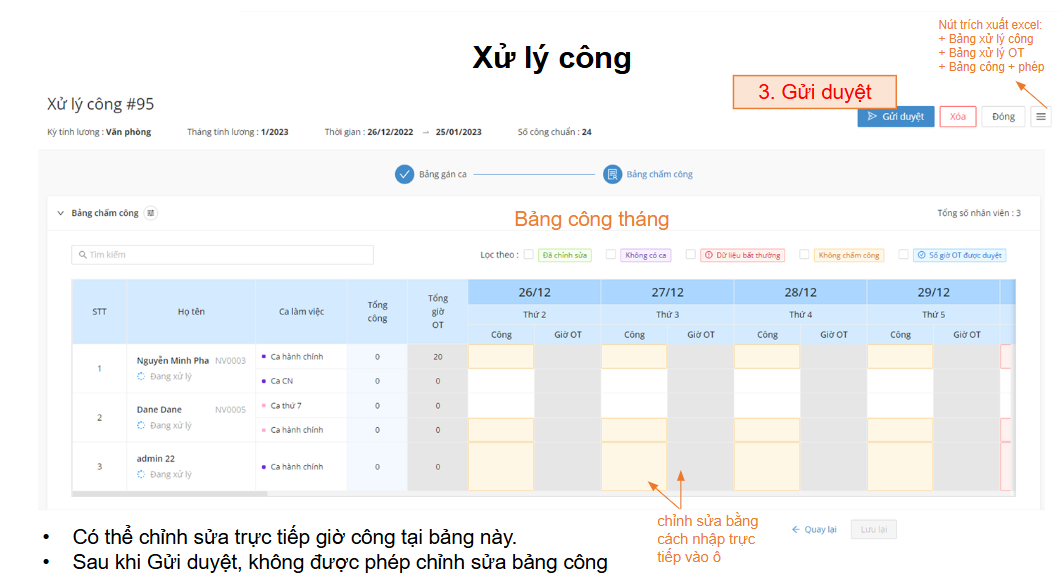This screenshot has height=583, width=1061.
Task: Click the Đang xử lý status icon for Dane Dane
Action: (141, 426)
